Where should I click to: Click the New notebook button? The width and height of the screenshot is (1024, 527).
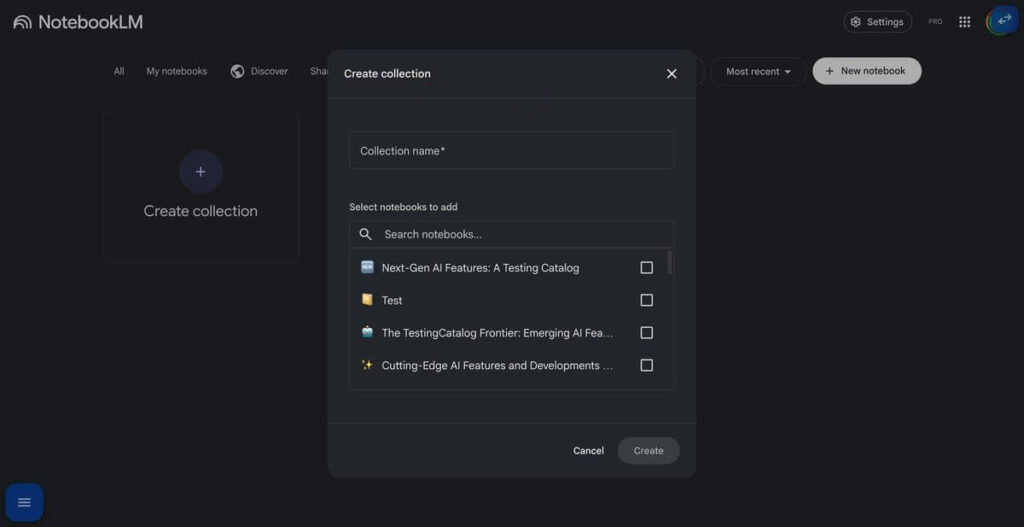click(867, 71)
